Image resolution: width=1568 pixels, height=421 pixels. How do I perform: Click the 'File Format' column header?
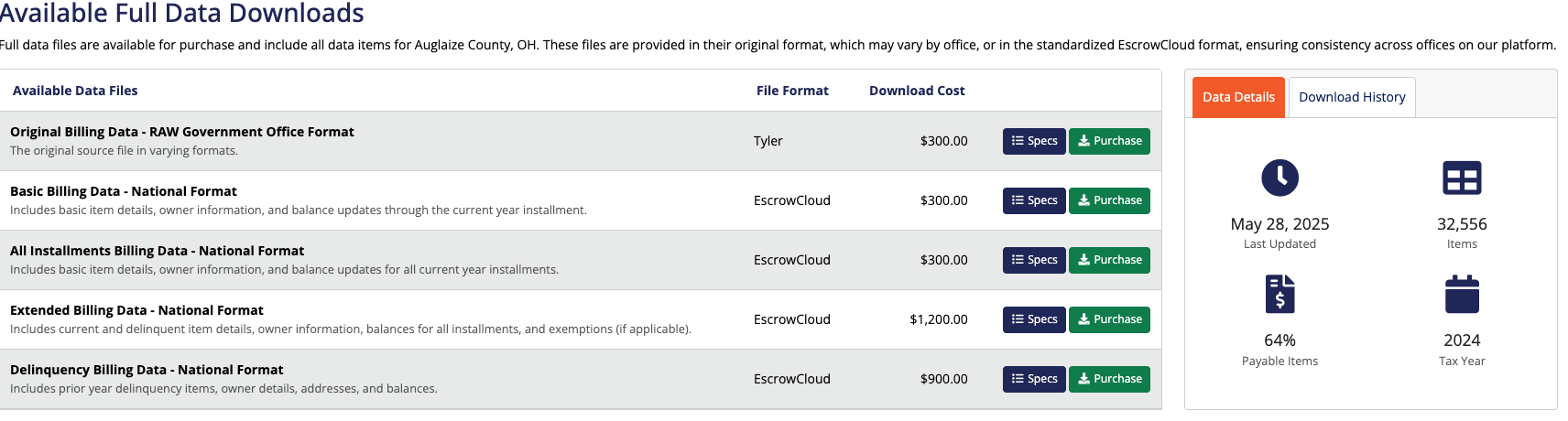coord(792,91)
